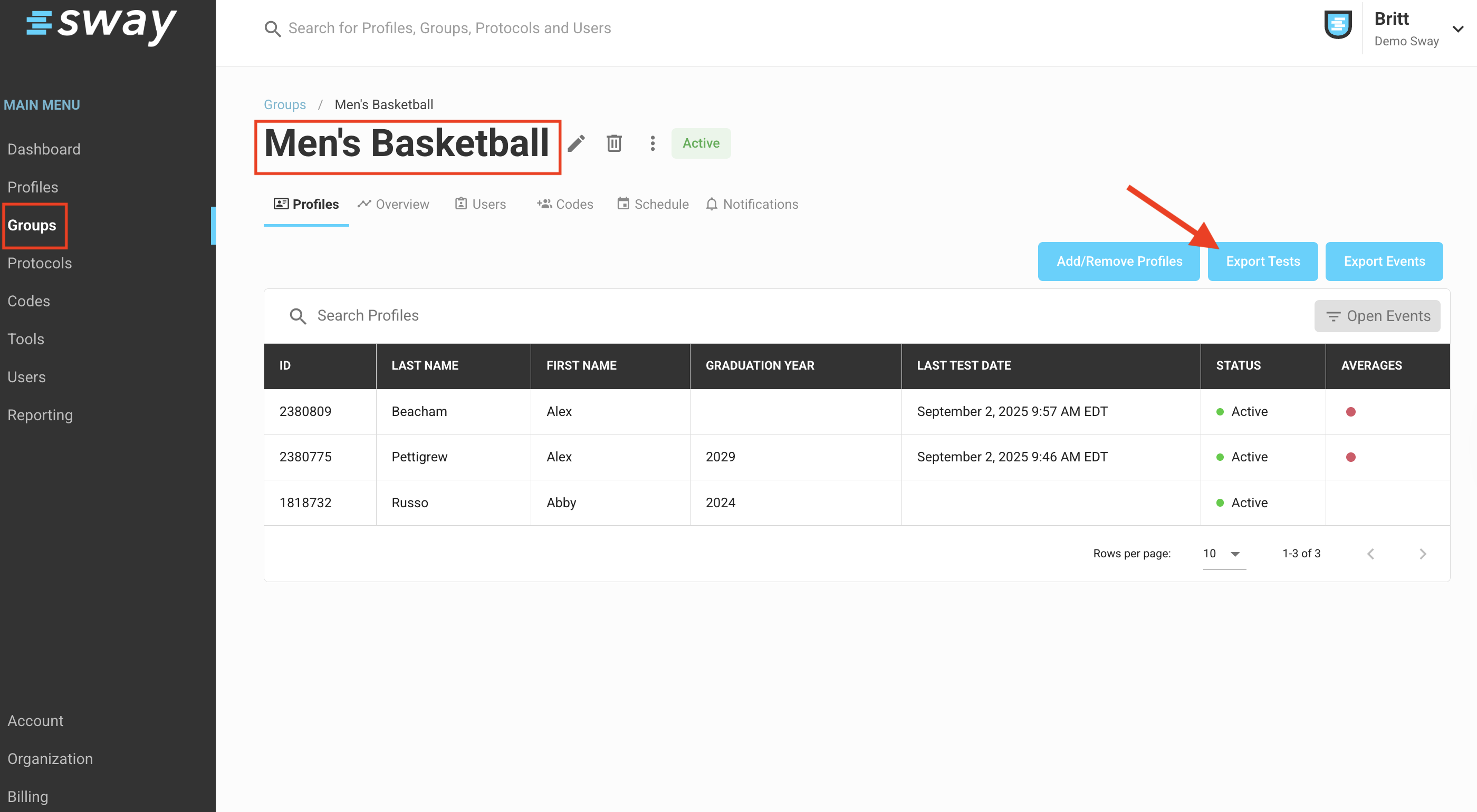Click the organization shield icon

tap(1338, 25)
